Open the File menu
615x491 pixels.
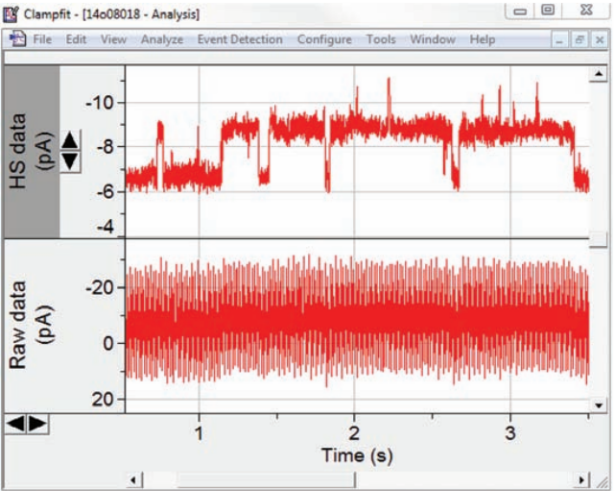click(42, 40)
